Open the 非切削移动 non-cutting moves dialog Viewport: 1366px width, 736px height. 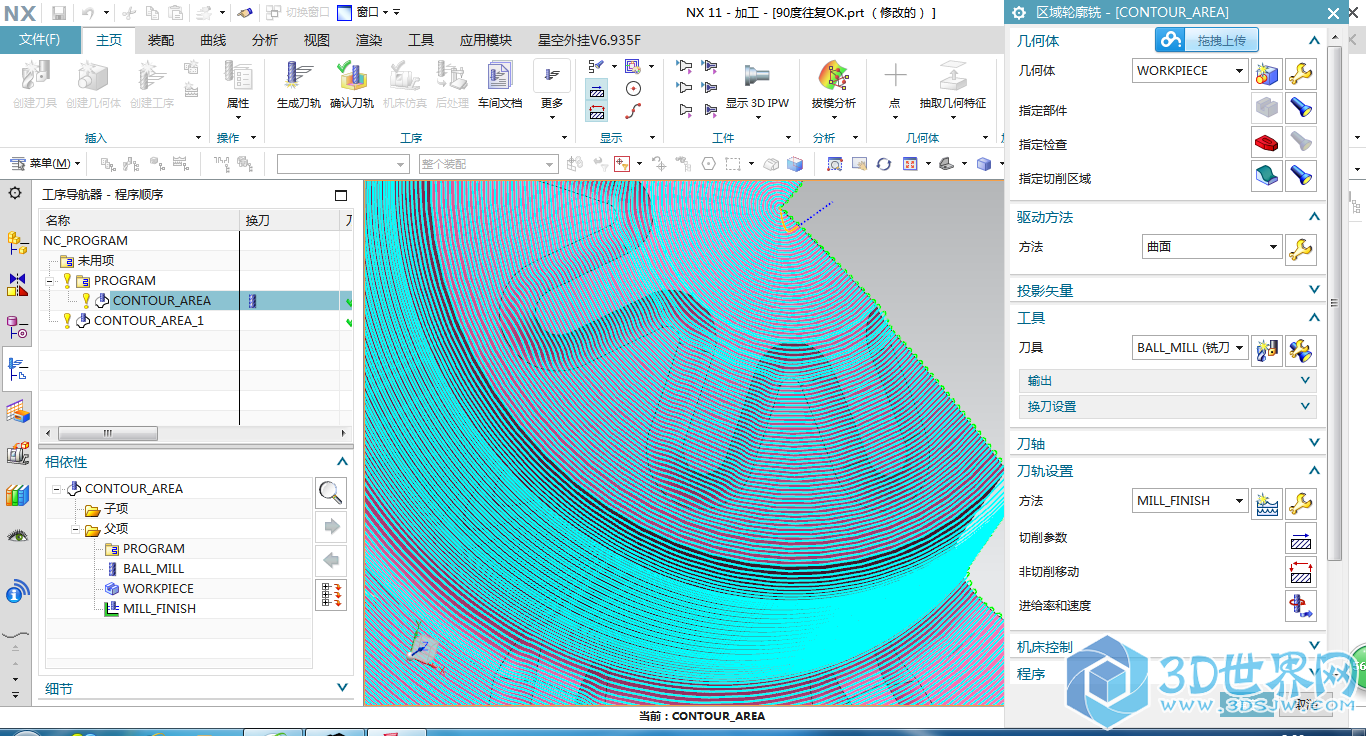coord(1301,572)
